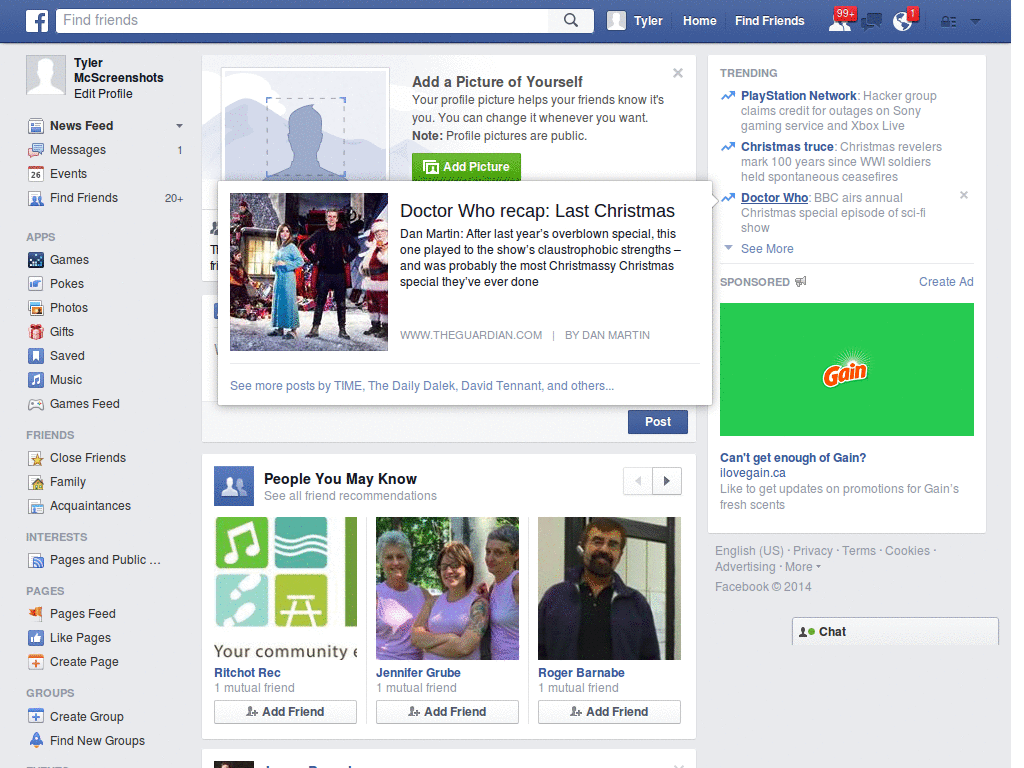Open the messages chat bubbles icon
Screen dimensions: 1024x768
coord(872,22)
